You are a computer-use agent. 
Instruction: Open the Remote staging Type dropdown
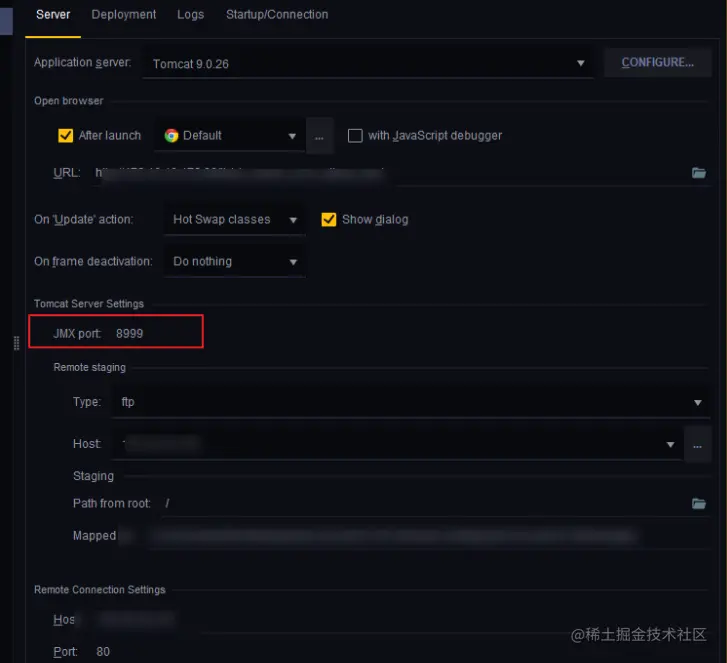[411, 402]
